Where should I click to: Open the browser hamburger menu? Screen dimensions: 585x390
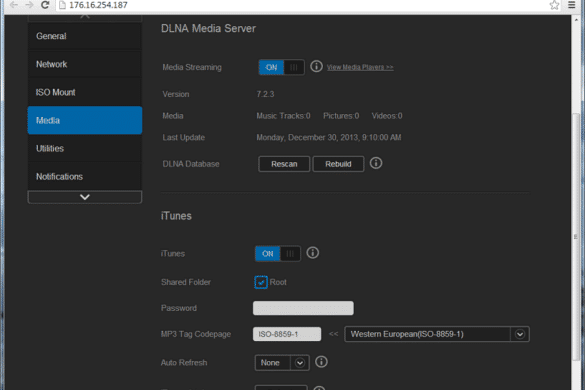coord(572,5)
